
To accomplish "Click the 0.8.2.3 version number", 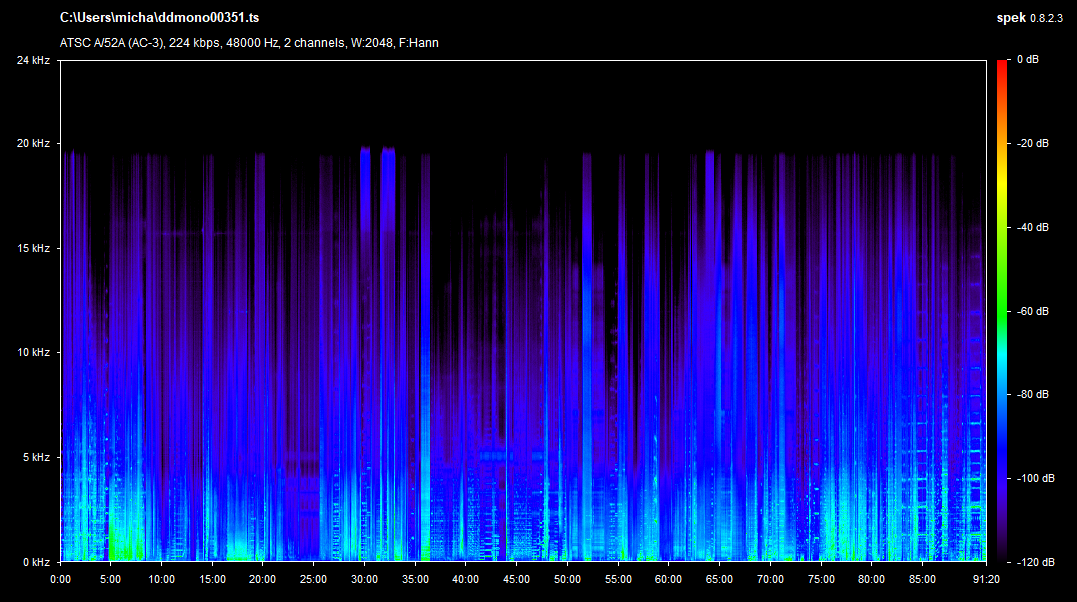I will click(1048, 18).
